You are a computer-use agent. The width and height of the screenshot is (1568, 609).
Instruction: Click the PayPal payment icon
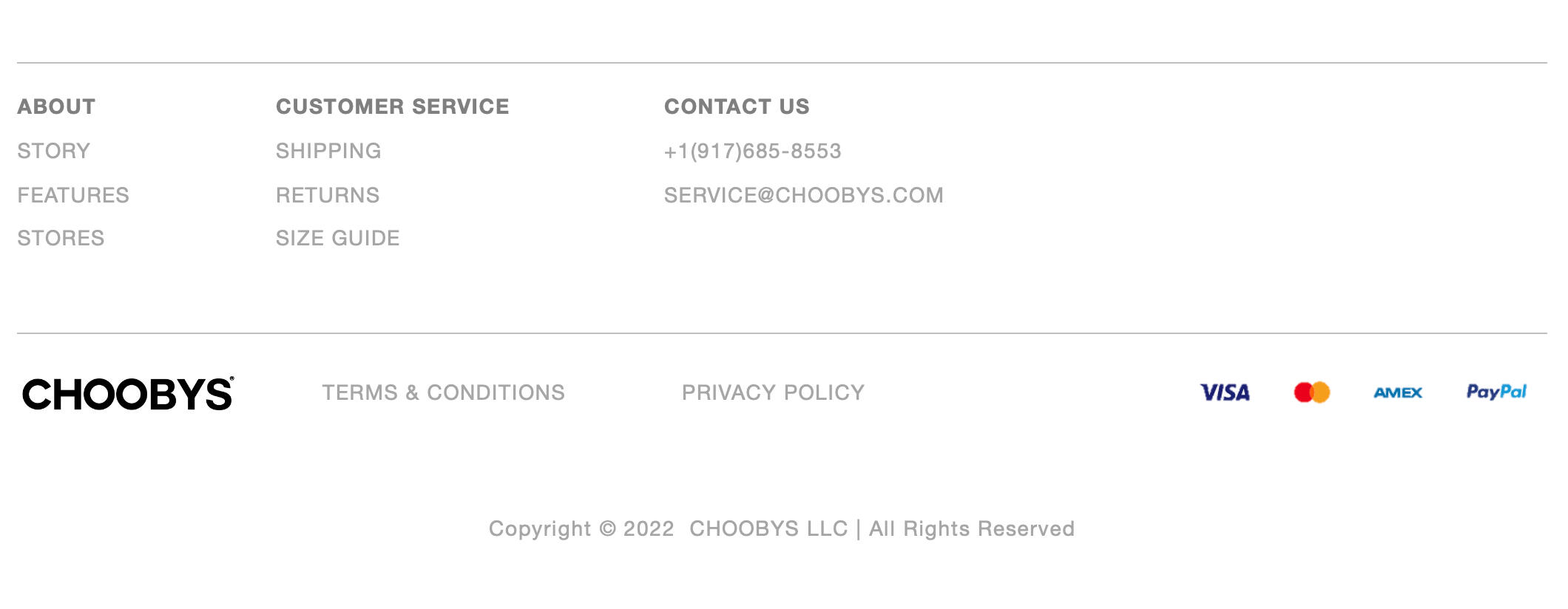click(x=1496, y=392)
